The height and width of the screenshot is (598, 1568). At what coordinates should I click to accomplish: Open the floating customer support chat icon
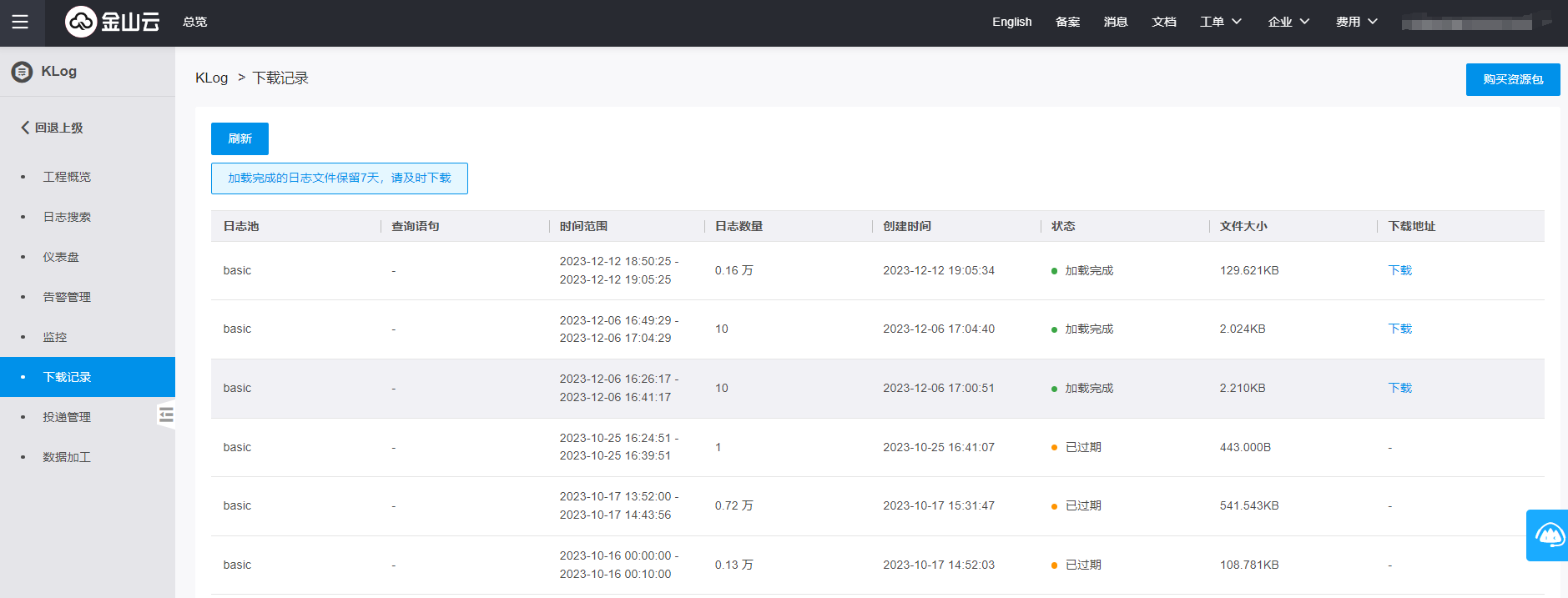(x=1549, y=535)
